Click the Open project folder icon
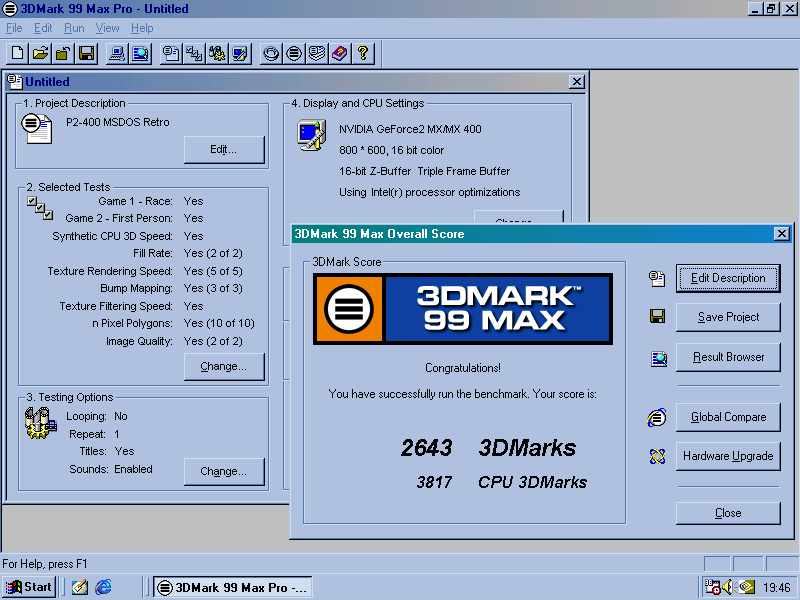This screenshot has height=600, width=800. point(40,53)
